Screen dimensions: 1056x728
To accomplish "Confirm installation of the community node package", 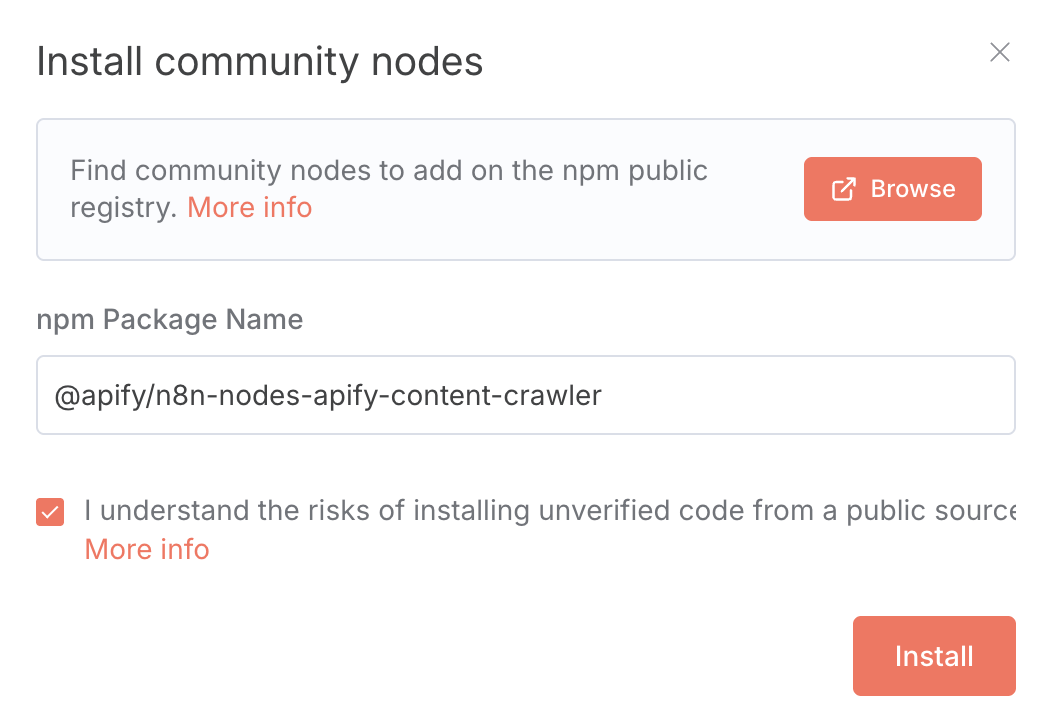I will (x=933, y=656).
